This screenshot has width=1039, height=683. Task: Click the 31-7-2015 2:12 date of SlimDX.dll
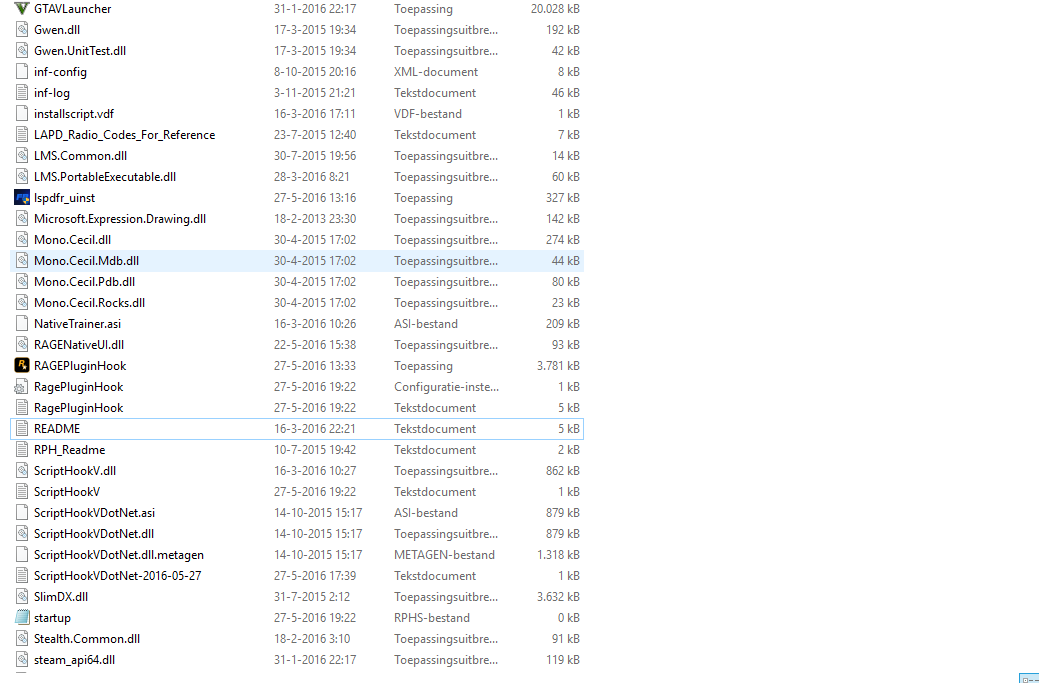(x=312, y=597)
